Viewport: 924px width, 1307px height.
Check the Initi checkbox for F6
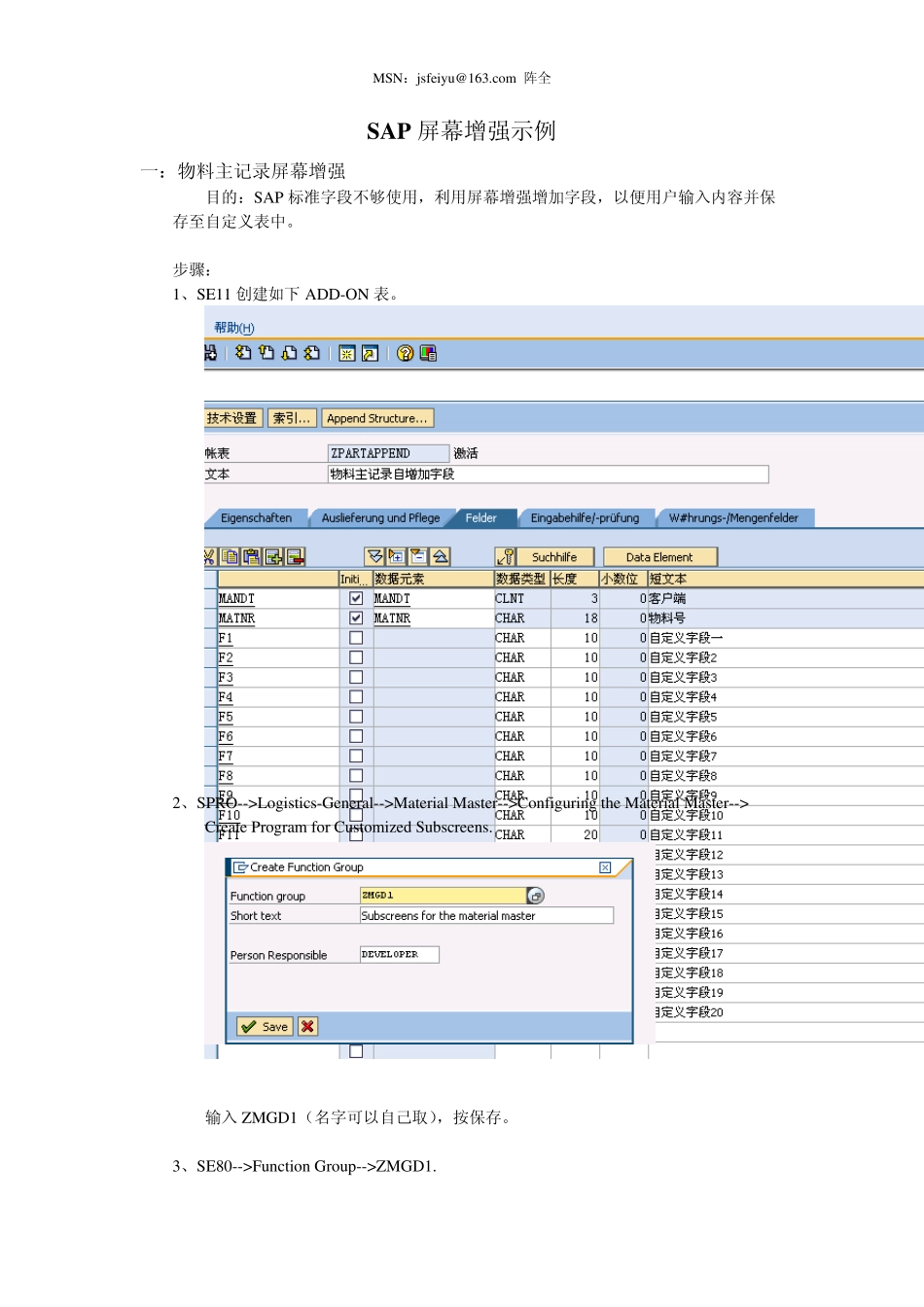pos(356,736)
